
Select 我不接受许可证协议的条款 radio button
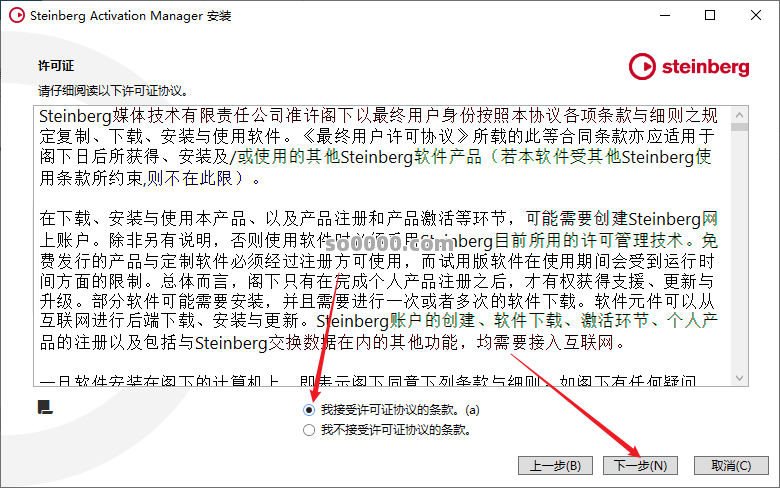[309, 430]
